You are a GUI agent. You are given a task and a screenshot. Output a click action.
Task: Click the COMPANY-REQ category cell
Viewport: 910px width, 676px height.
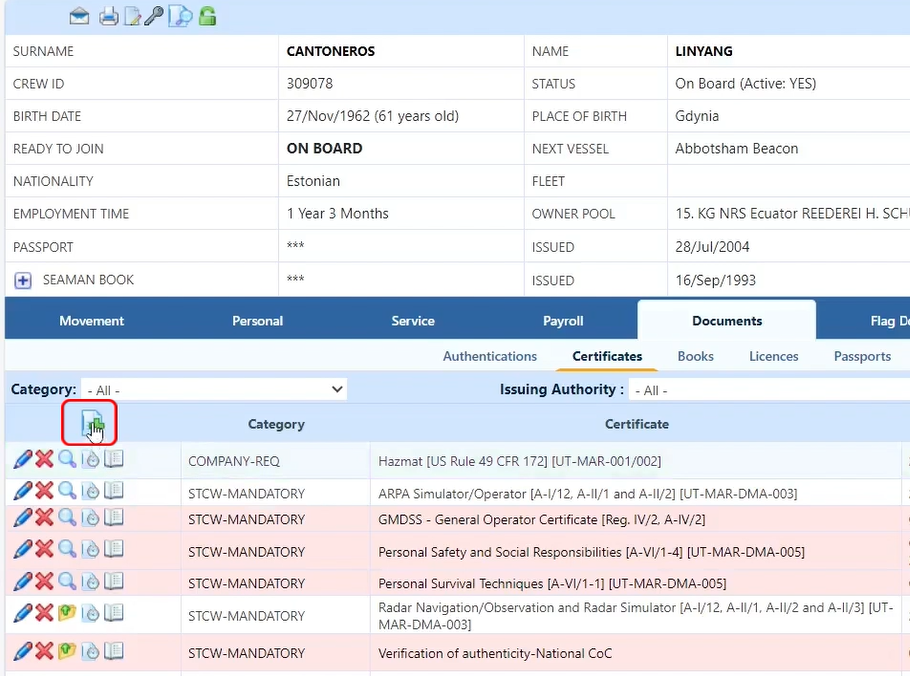(x=234, y=461)
